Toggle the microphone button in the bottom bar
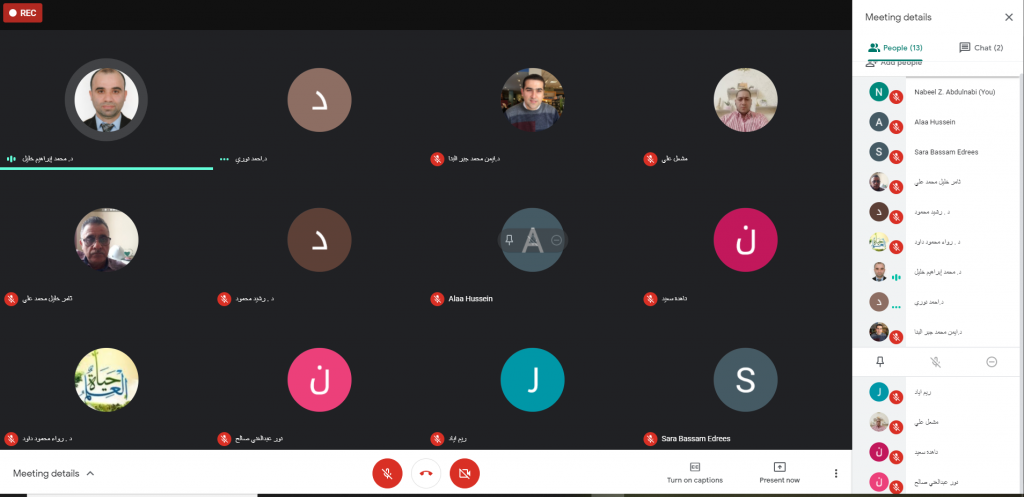The image size is (1024, 497). point(387,473)
